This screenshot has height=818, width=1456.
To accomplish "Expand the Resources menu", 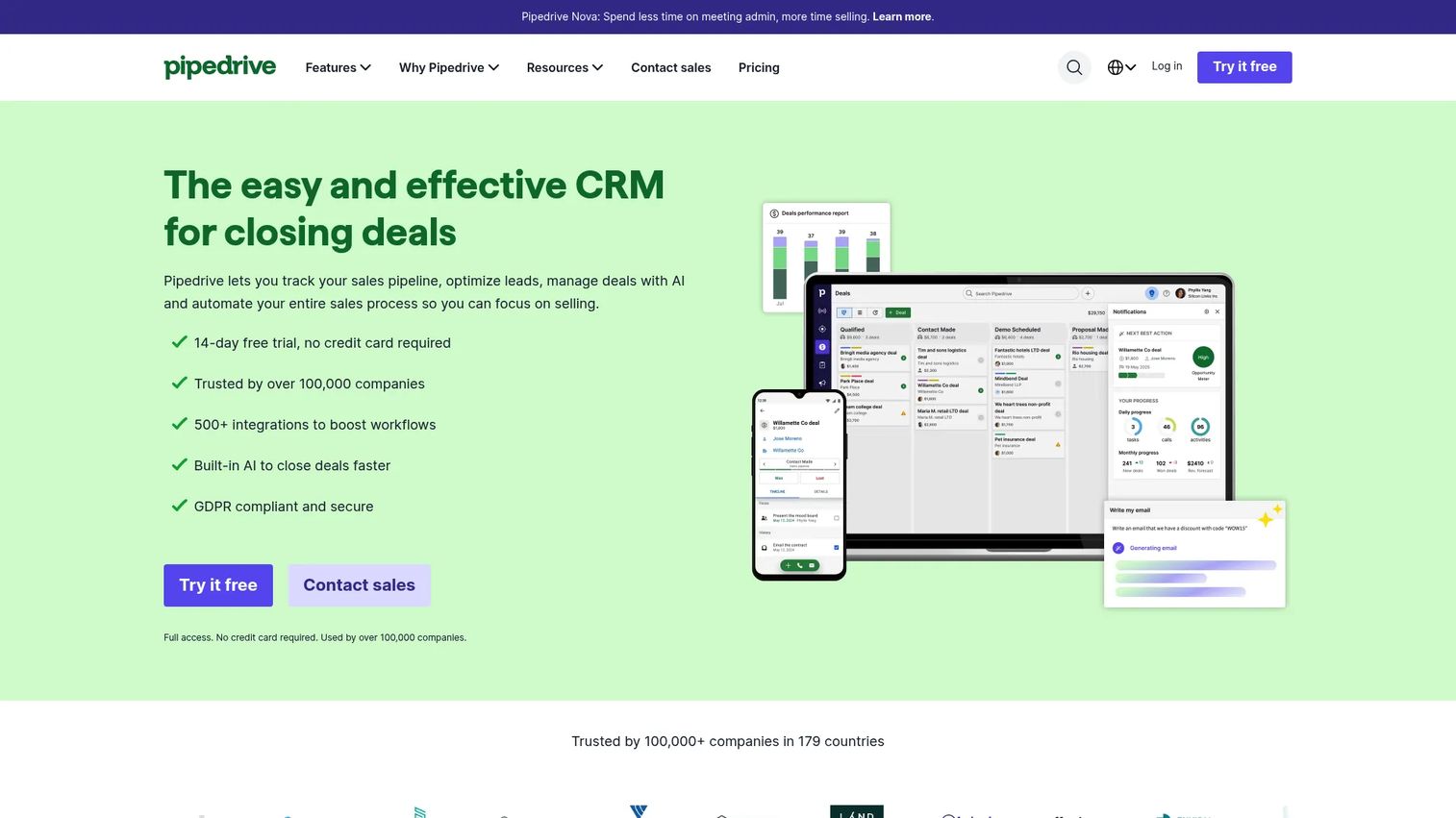I will (565, 67).
